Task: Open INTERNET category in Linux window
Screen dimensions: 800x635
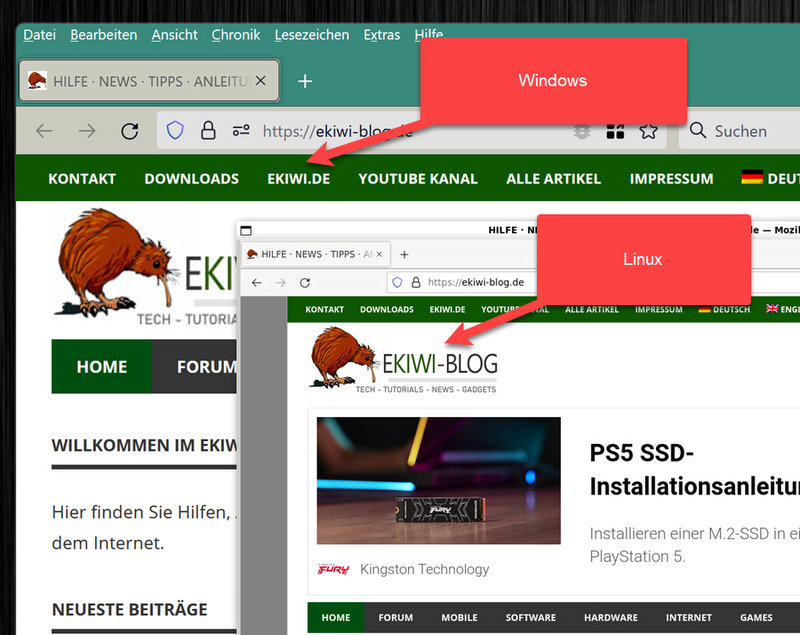Action: (689, 618)
